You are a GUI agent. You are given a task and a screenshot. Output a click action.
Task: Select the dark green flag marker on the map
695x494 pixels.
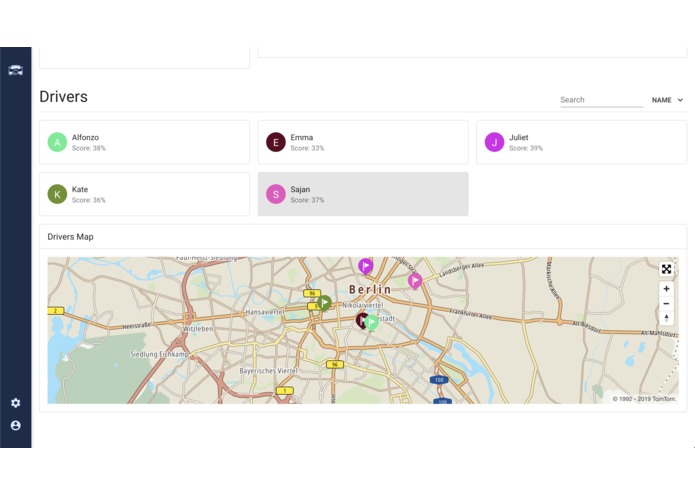(324, 303)
